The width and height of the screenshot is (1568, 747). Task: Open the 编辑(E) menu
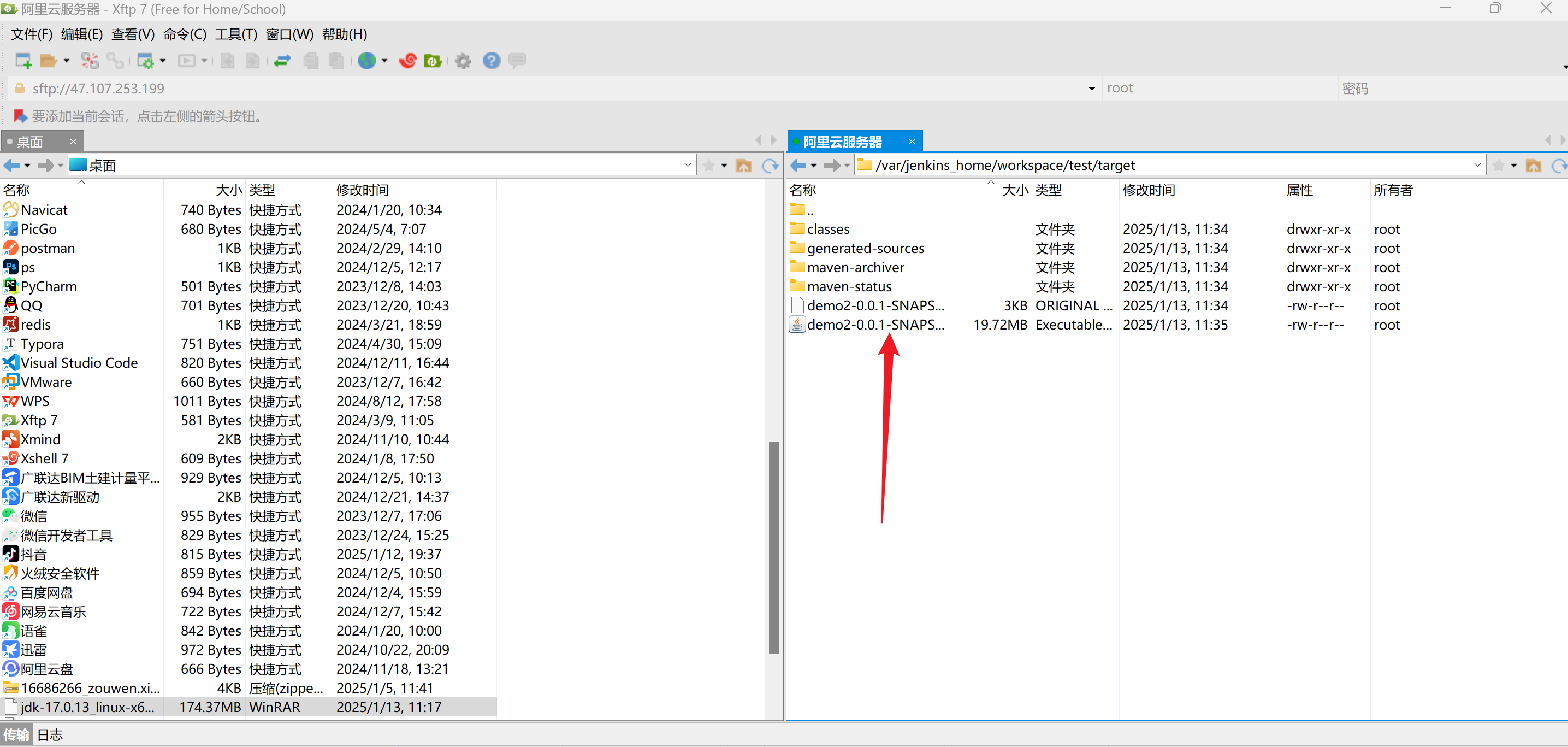(82, 34)
